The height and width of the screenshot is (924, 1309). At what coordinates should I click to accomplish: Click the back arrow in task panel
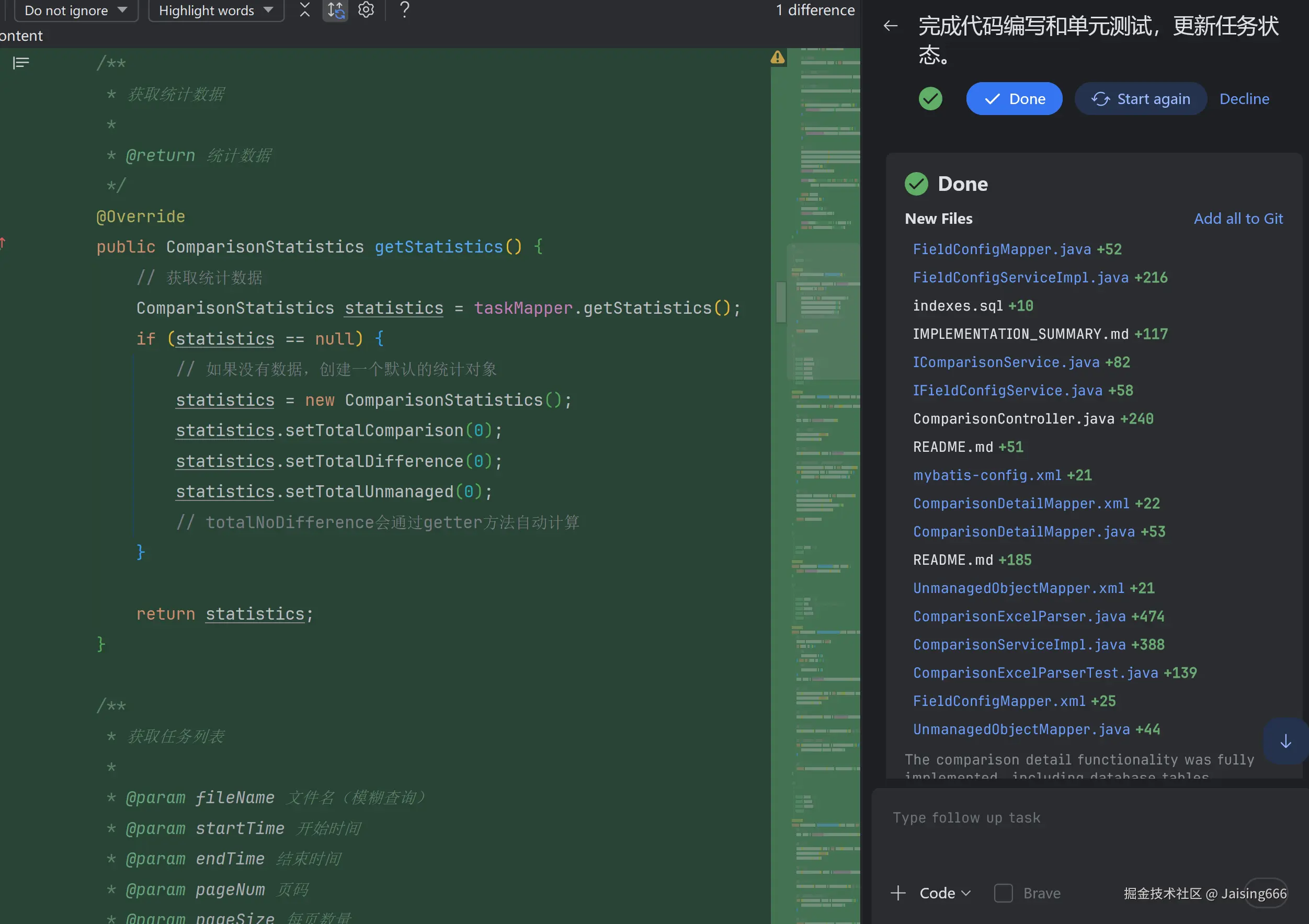coord(890,26)
